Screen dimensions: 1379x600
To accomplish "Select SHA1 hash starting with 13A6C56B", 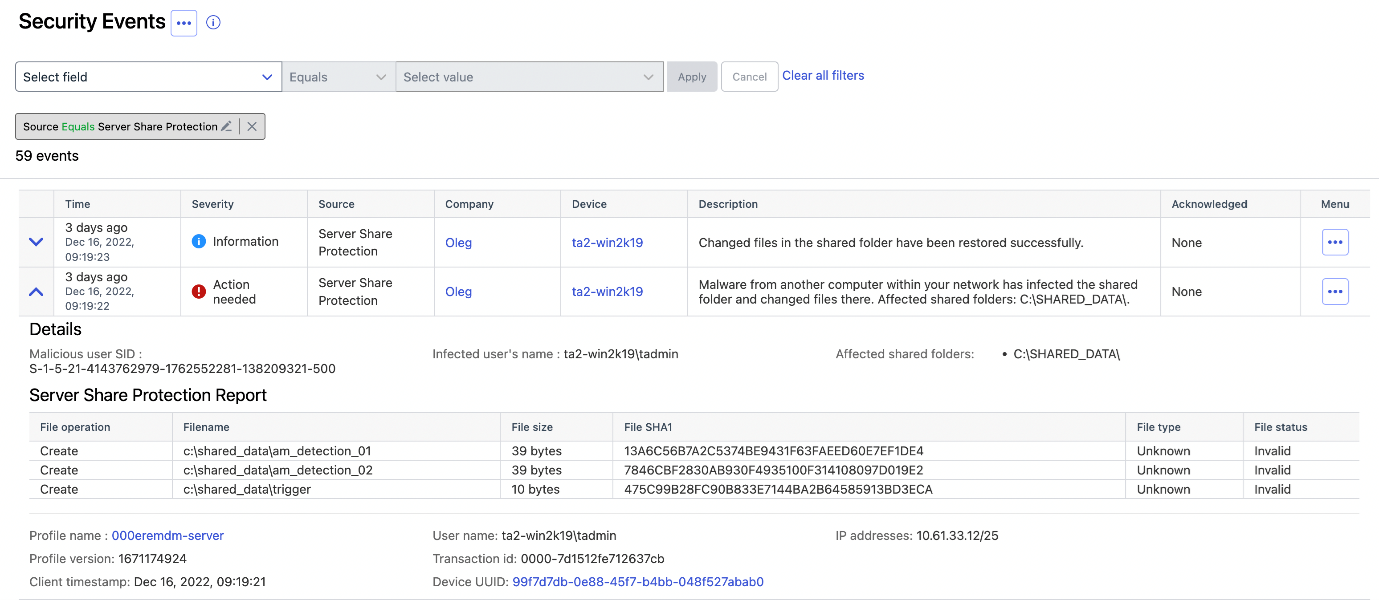I will [x=774, y=451].
